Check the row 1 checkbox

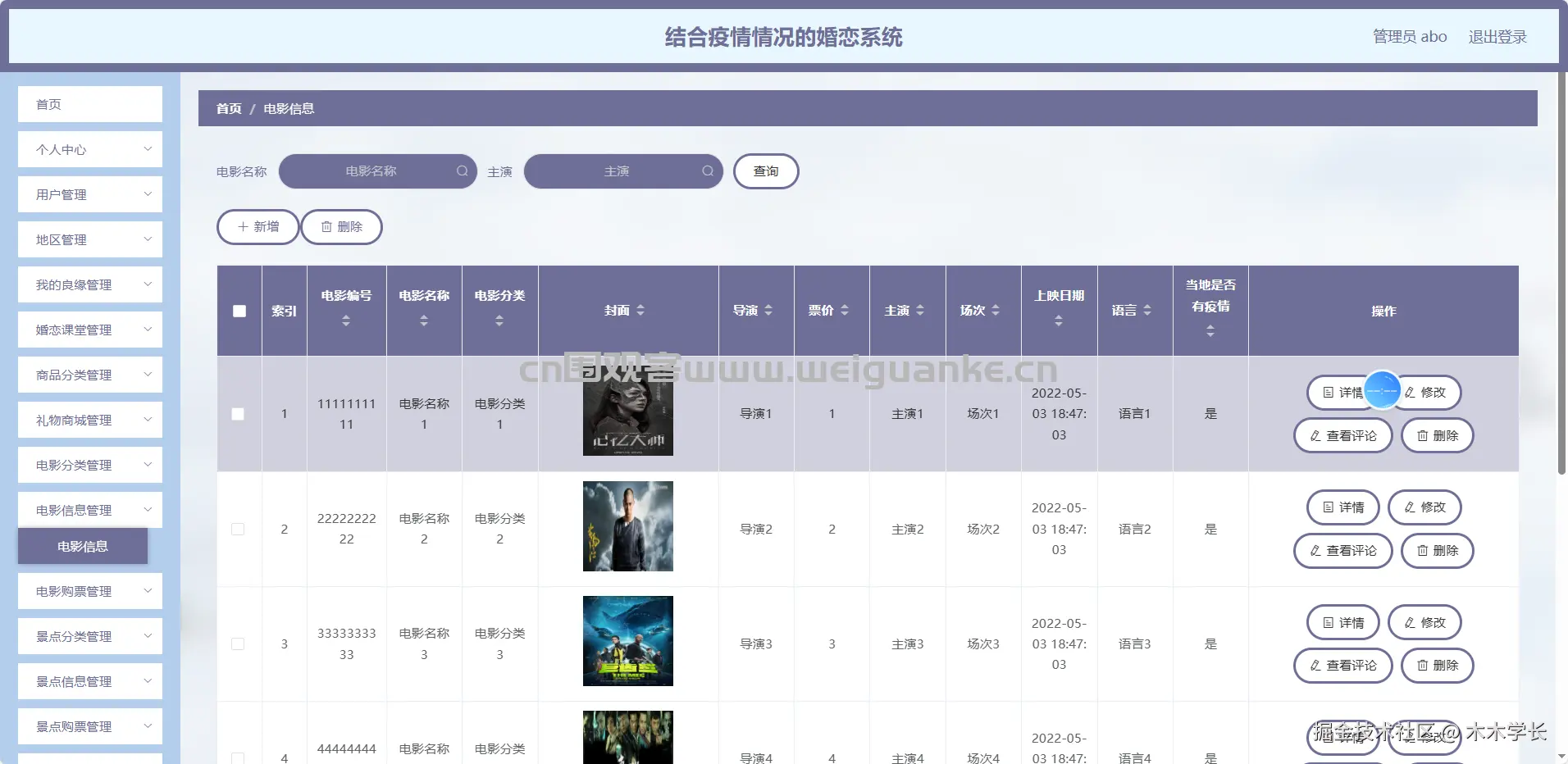pyautogui.click(x=238, y=414)
